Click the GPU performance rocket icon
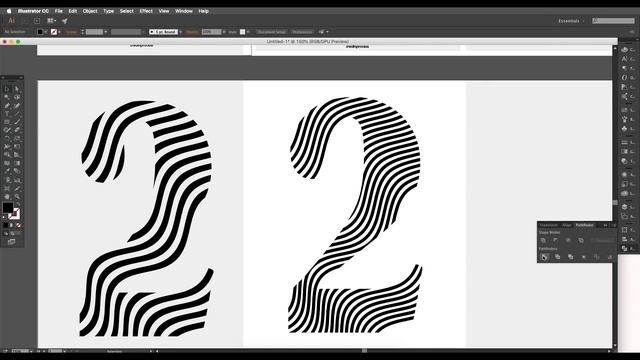The height and width of the screenshot is (360, 640). coord(64,21)
